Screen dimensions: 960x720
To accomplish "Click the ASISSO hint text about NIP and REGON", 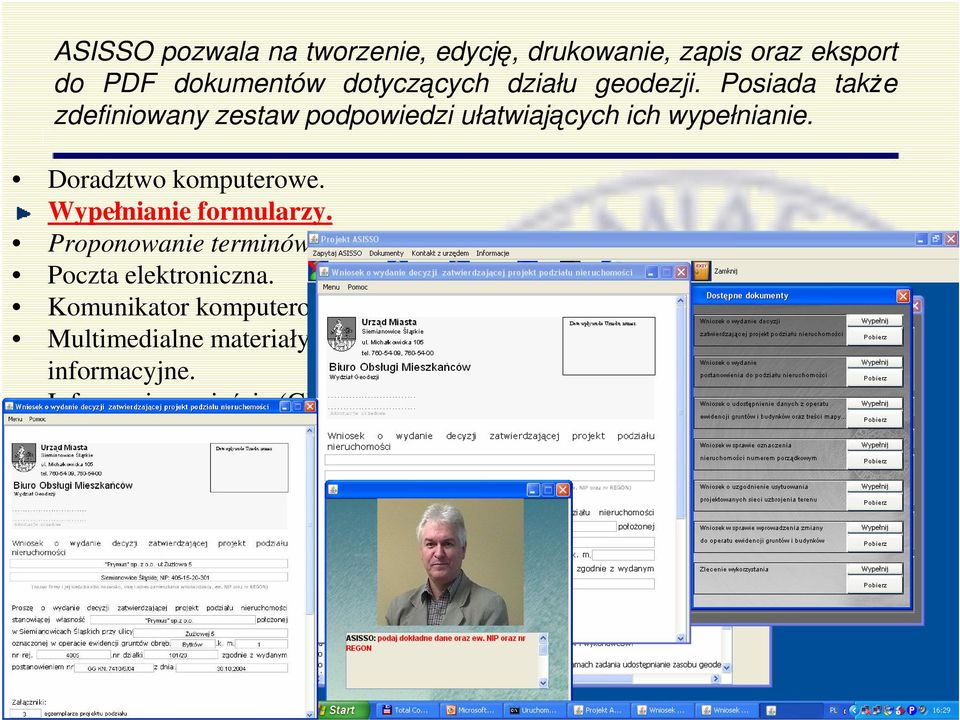I will (435, 643).
